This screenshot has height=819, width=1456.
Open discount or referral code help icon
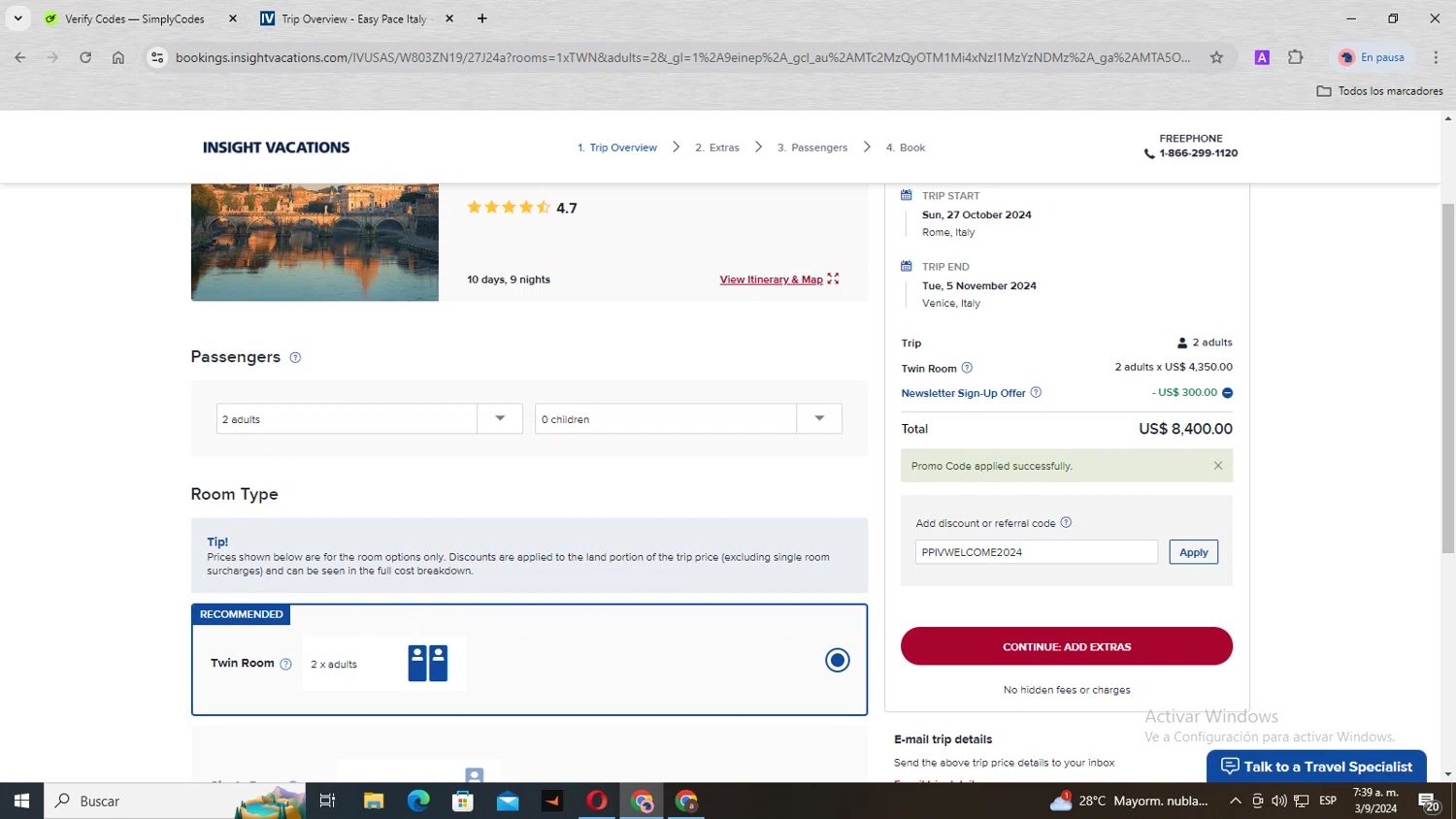pyautogui.click(x=1066, y=522)
